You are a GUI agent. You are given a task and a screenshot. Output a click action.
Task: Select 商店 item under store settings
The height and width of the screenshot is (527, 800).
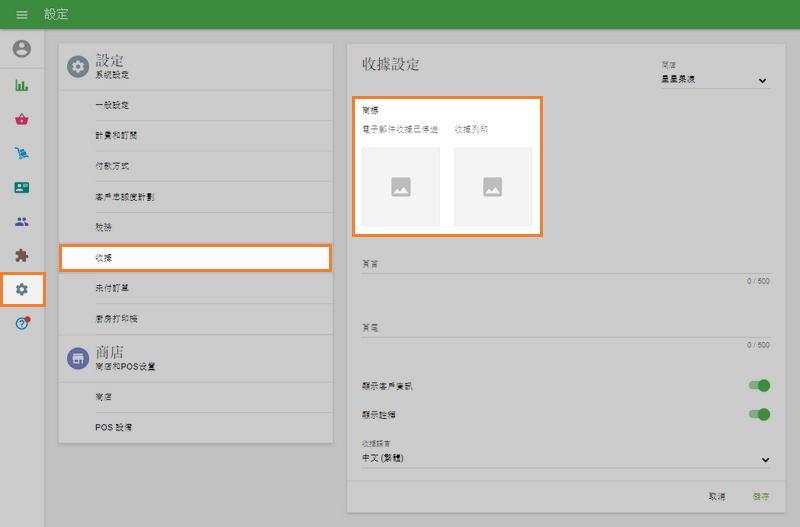pyautogui.click(x=196, y=397)
